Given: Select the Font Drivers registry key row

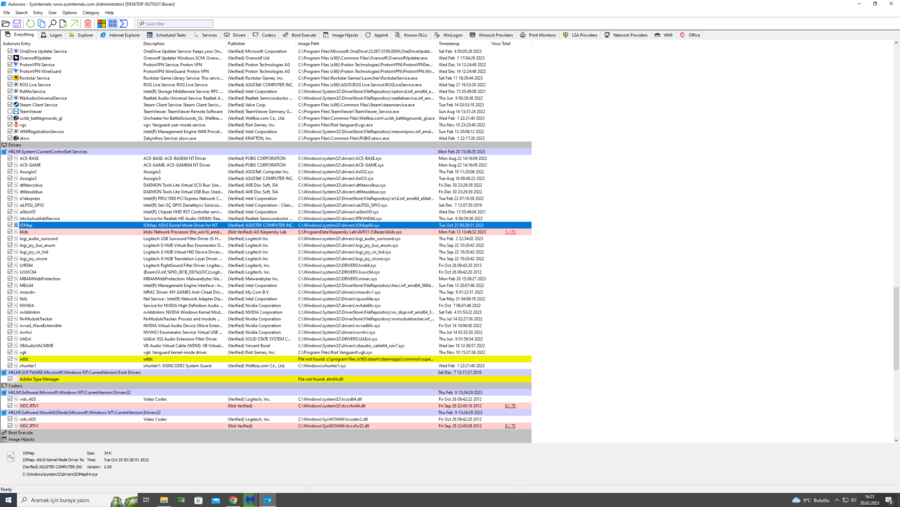Looking at the screenshot, I should tap(266, 373).
